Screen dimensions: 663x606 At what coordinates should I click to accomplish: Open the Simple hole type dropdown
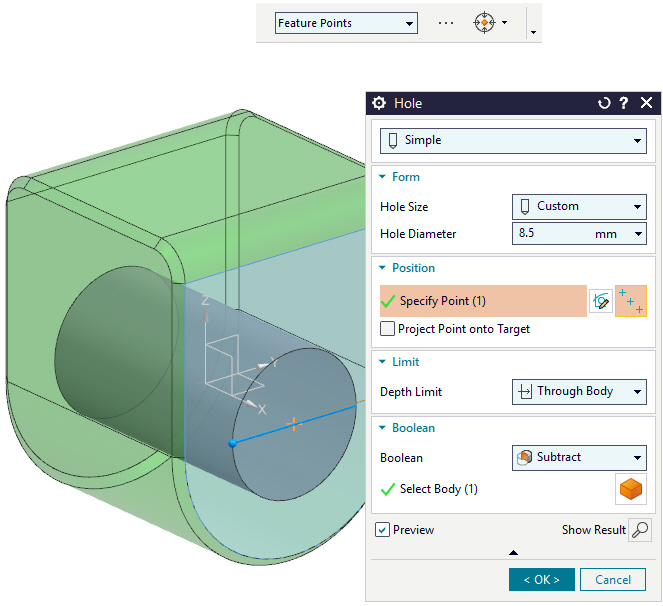click(x=513, y=140)
